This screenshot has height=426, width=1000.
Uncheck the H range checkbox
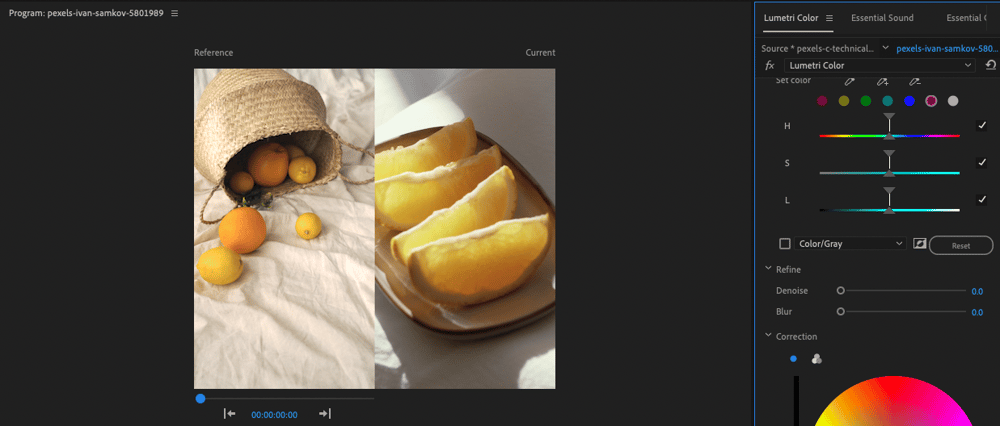[982, 126]
